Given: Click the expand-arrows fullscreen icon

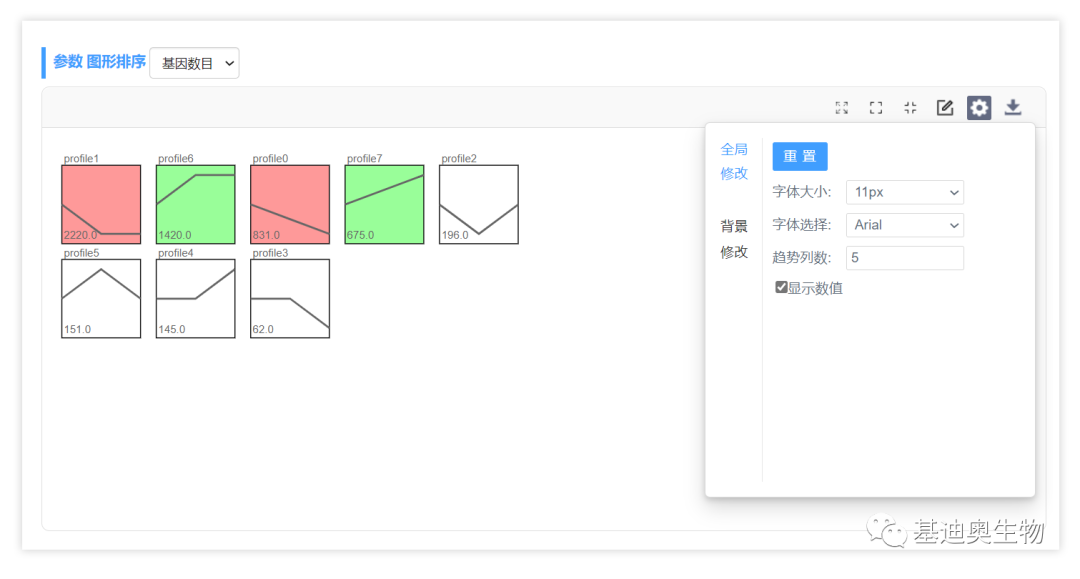Looking at the screenshot, I should coord(842,107).
